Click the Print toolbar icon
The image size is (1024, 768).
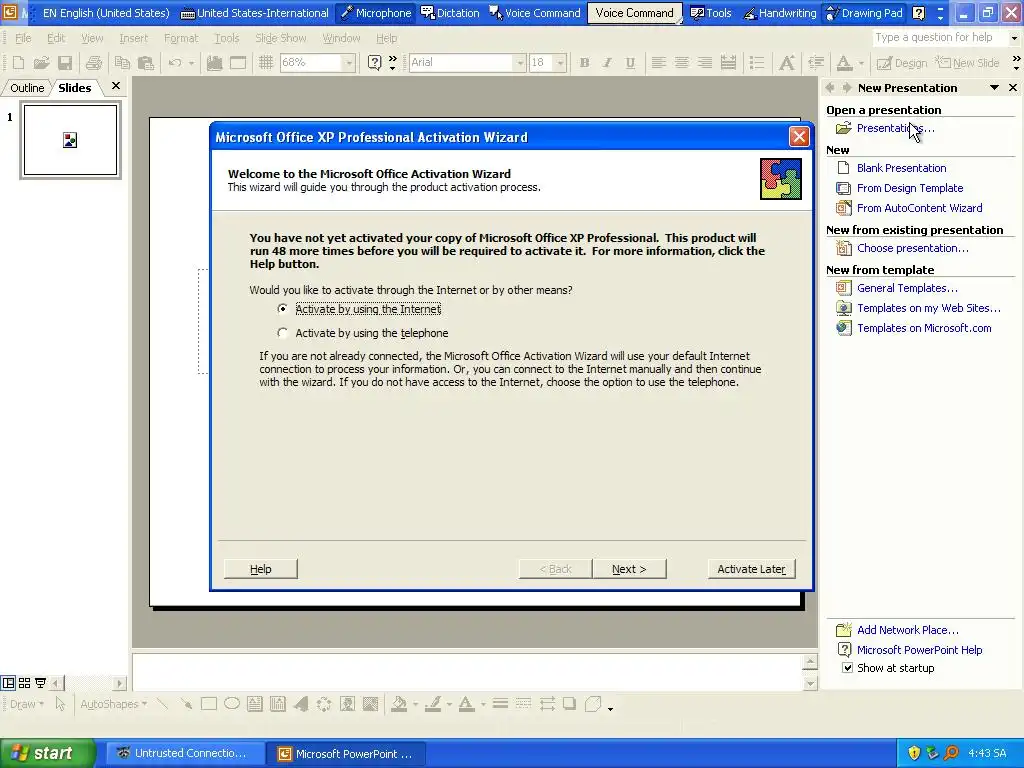click(94, 63)
